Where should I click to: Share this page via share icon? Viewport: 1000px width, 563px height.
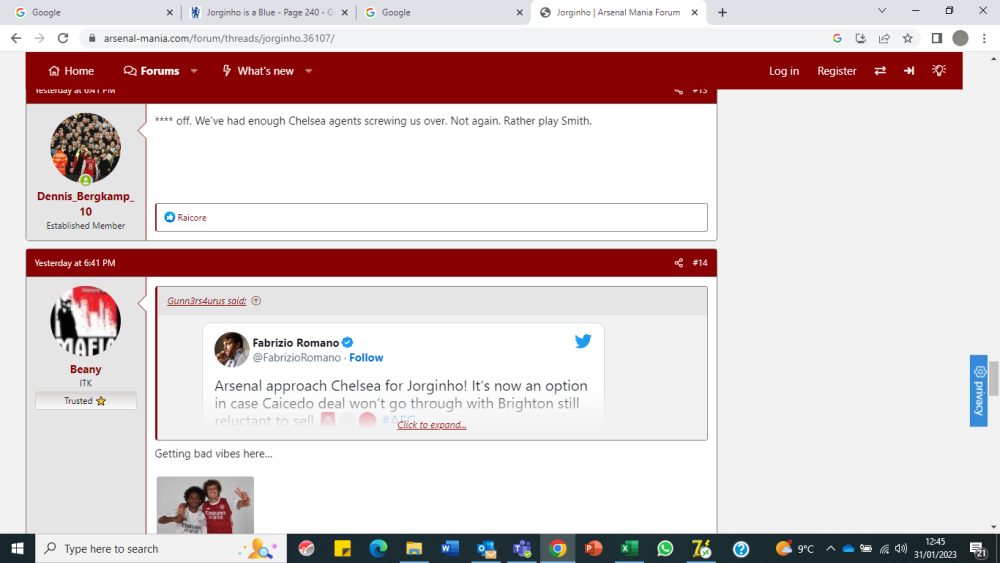[x=884, y=38]
